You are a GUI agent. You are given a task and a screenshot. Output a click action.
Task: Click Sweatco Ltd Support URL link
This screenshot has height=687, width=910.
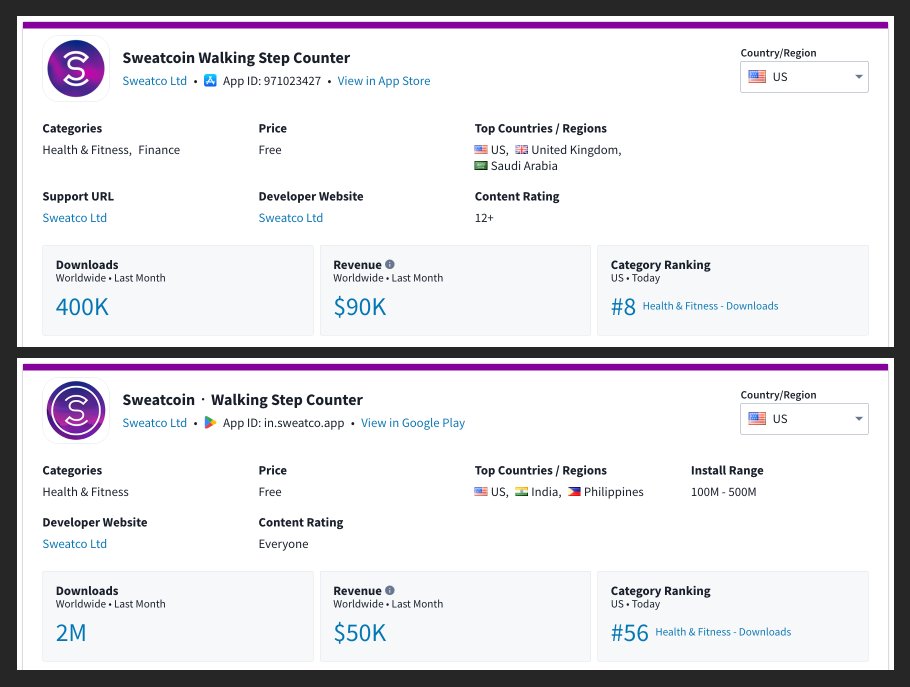click(74, 218)
